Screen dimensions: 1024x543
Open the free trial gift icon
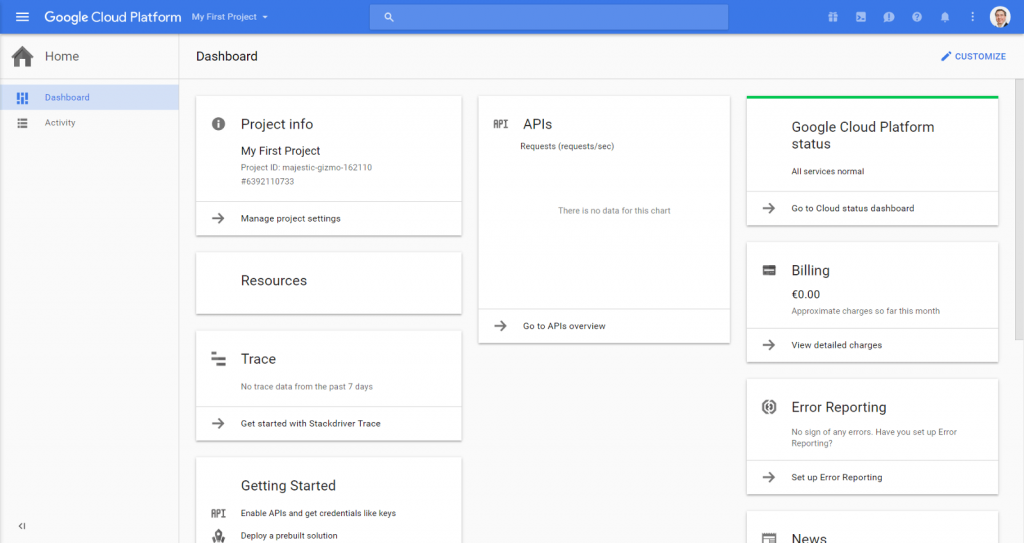coord(833,17)
